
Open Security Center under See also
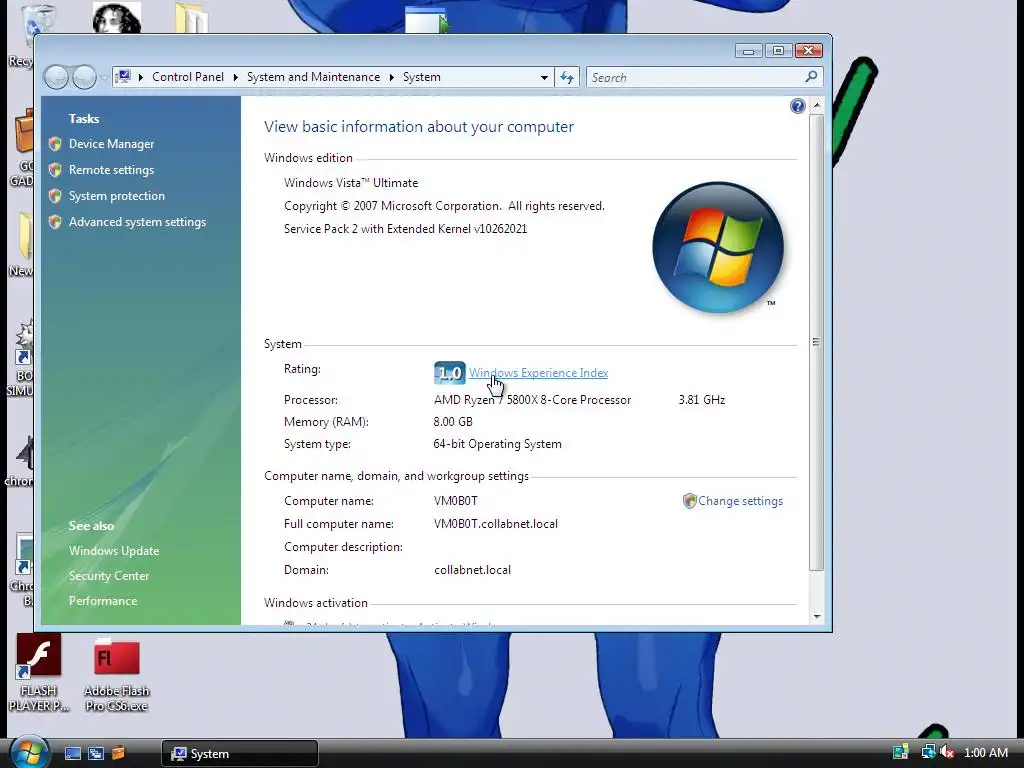pyautogui.click(x=108, y=576)
